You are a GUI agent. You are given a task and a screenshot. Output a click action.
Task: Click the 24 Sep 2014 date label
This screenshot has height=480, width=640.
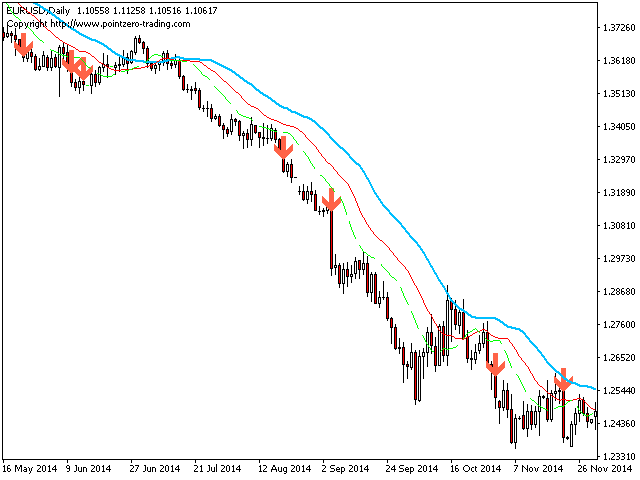[x=413, y=467]
